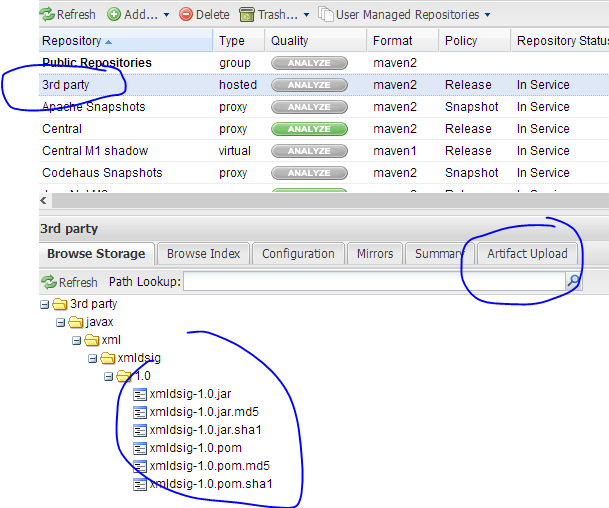Click the horizontal scrollbar left arrow
The height and width of the screenshot is (508, 609).
44,200
